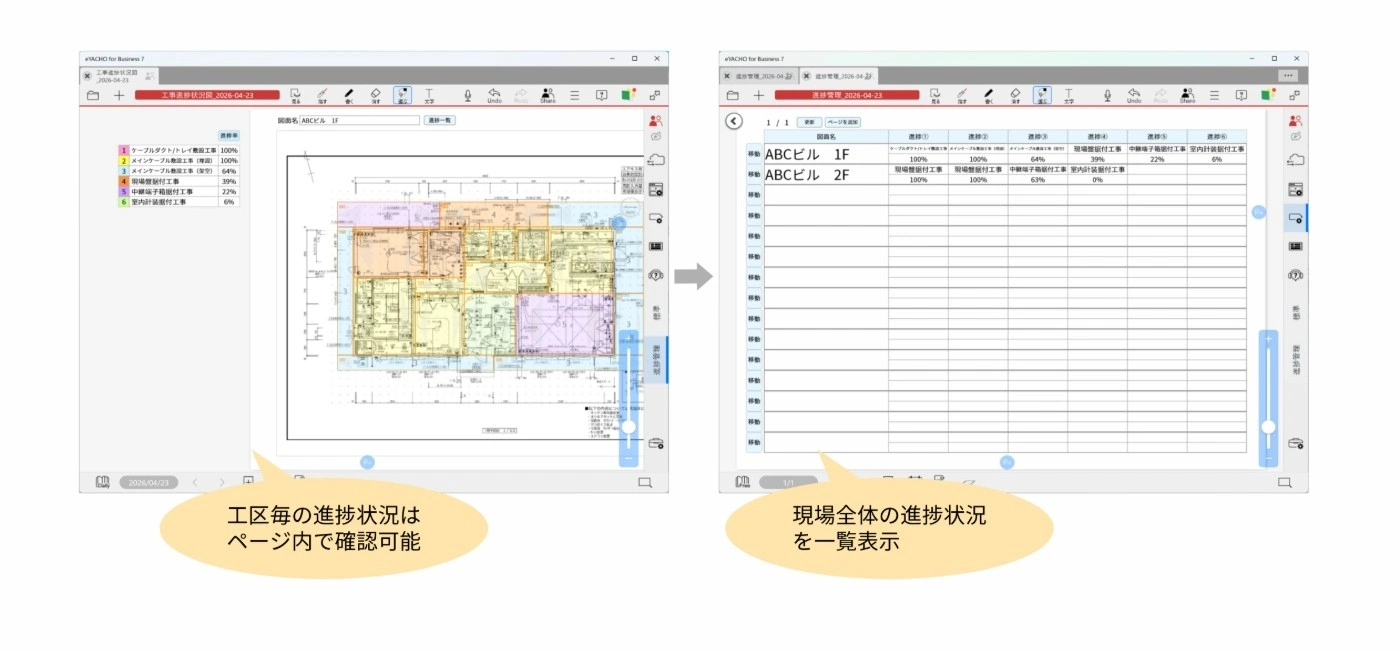Open cloud sync icon in left window sidebar

[656, 160]
